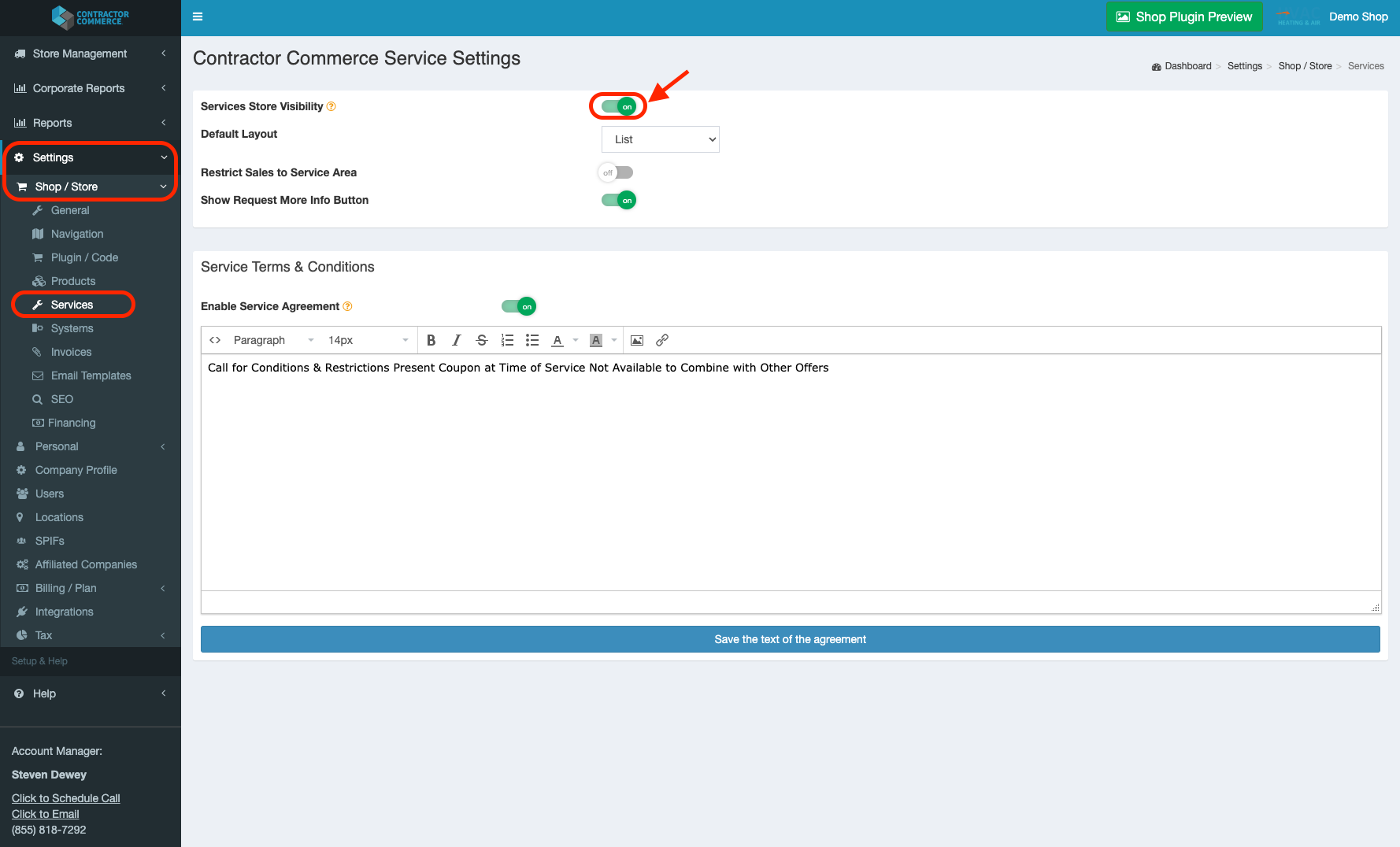Open the General settings item

click(x=70, y=210)
